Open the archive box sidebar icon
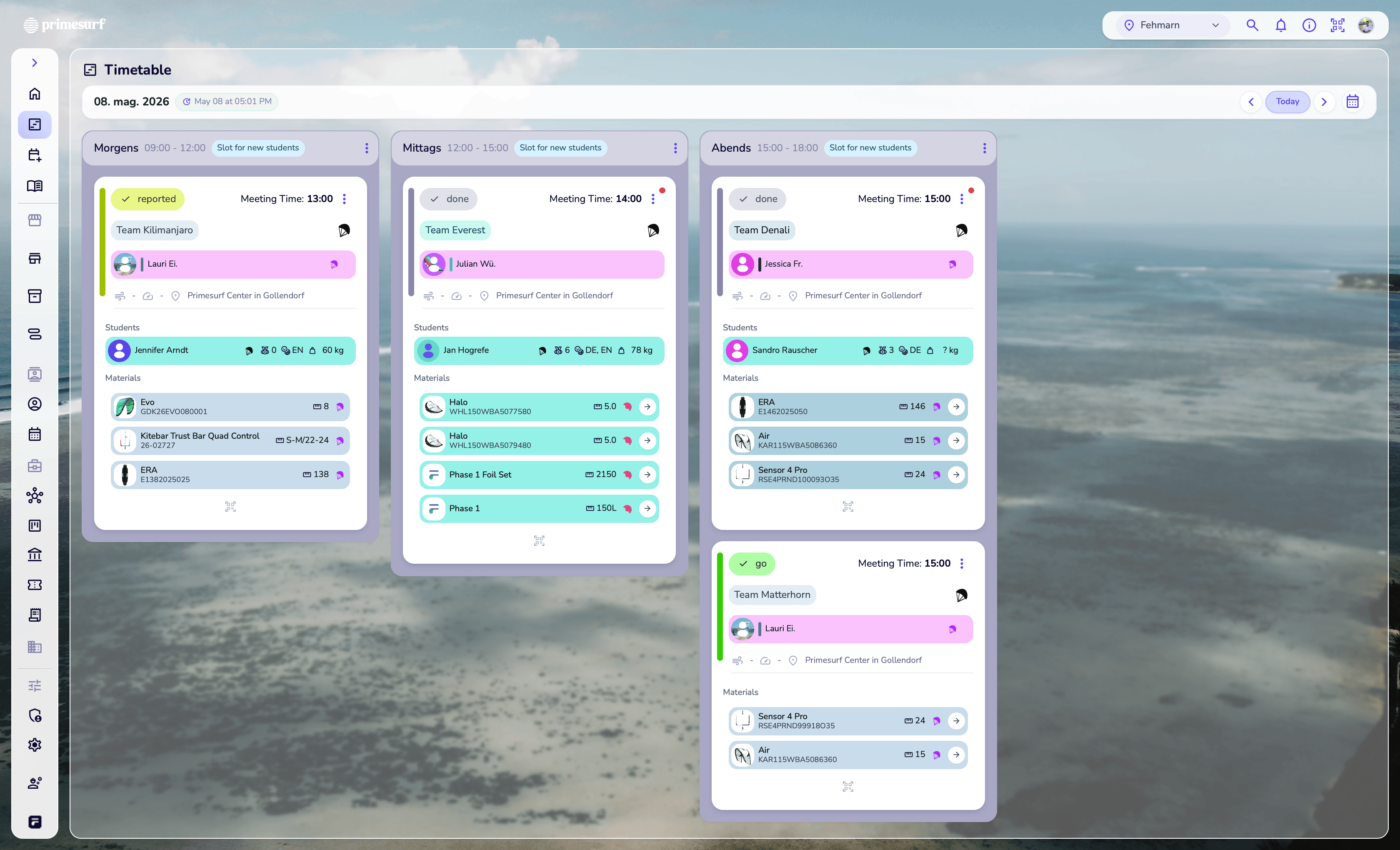 click(35, 296)
